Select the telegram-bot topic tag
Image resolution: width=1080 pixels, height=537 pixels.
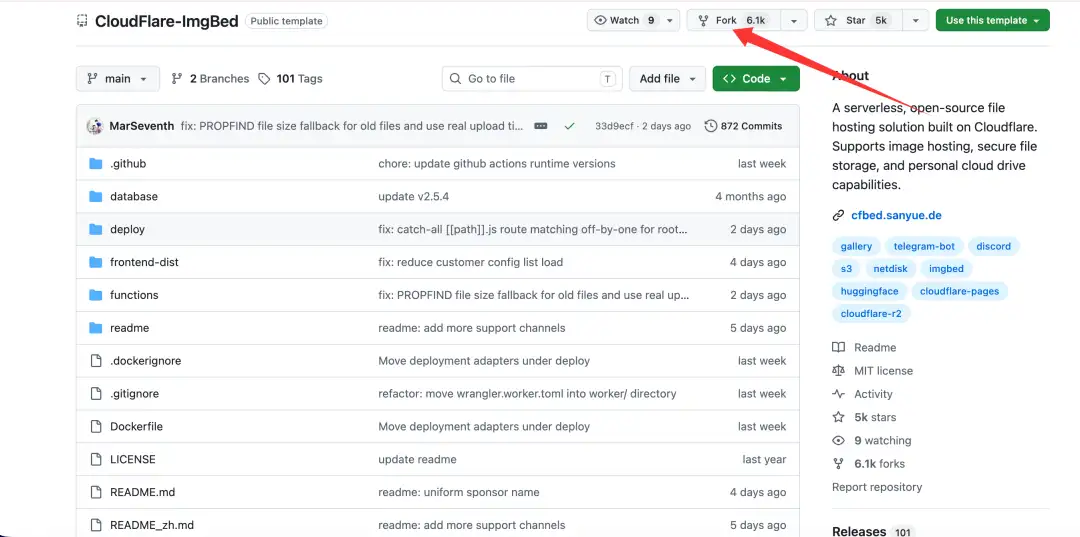pyautogui.click(x=924, y=246)
